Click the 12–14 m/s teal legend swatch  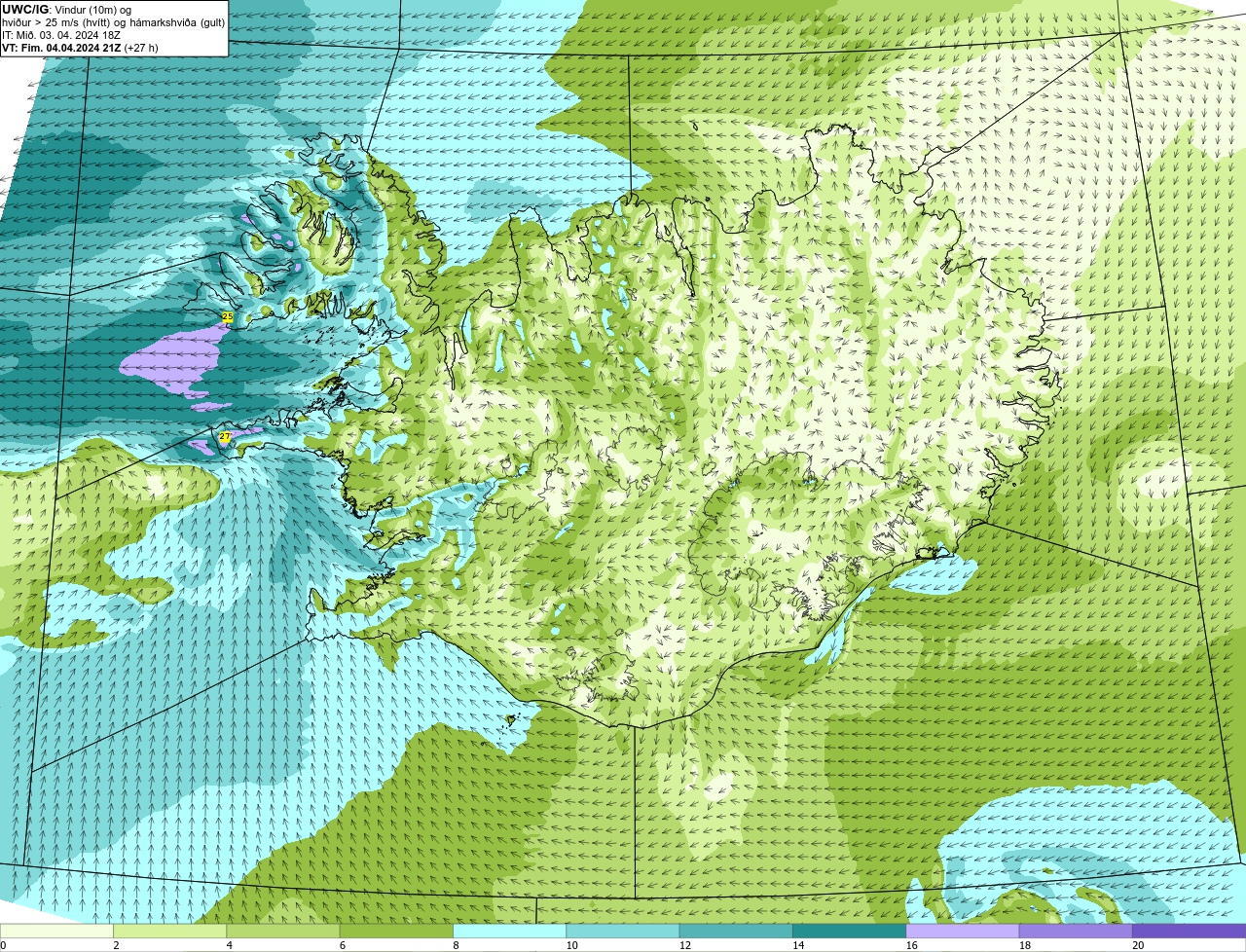pyautogui.click(x=736, y=931)
